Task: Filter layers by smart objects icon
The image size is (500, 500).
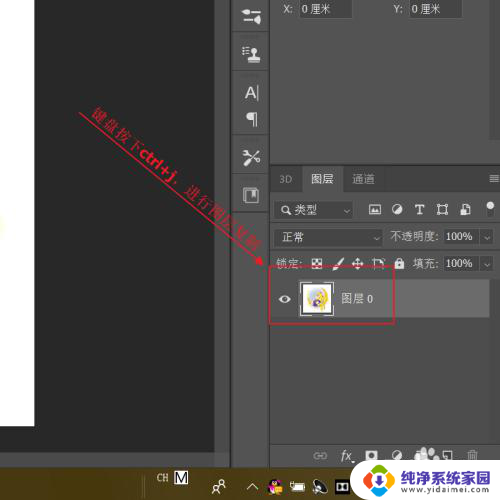Action: click(465, 210)
